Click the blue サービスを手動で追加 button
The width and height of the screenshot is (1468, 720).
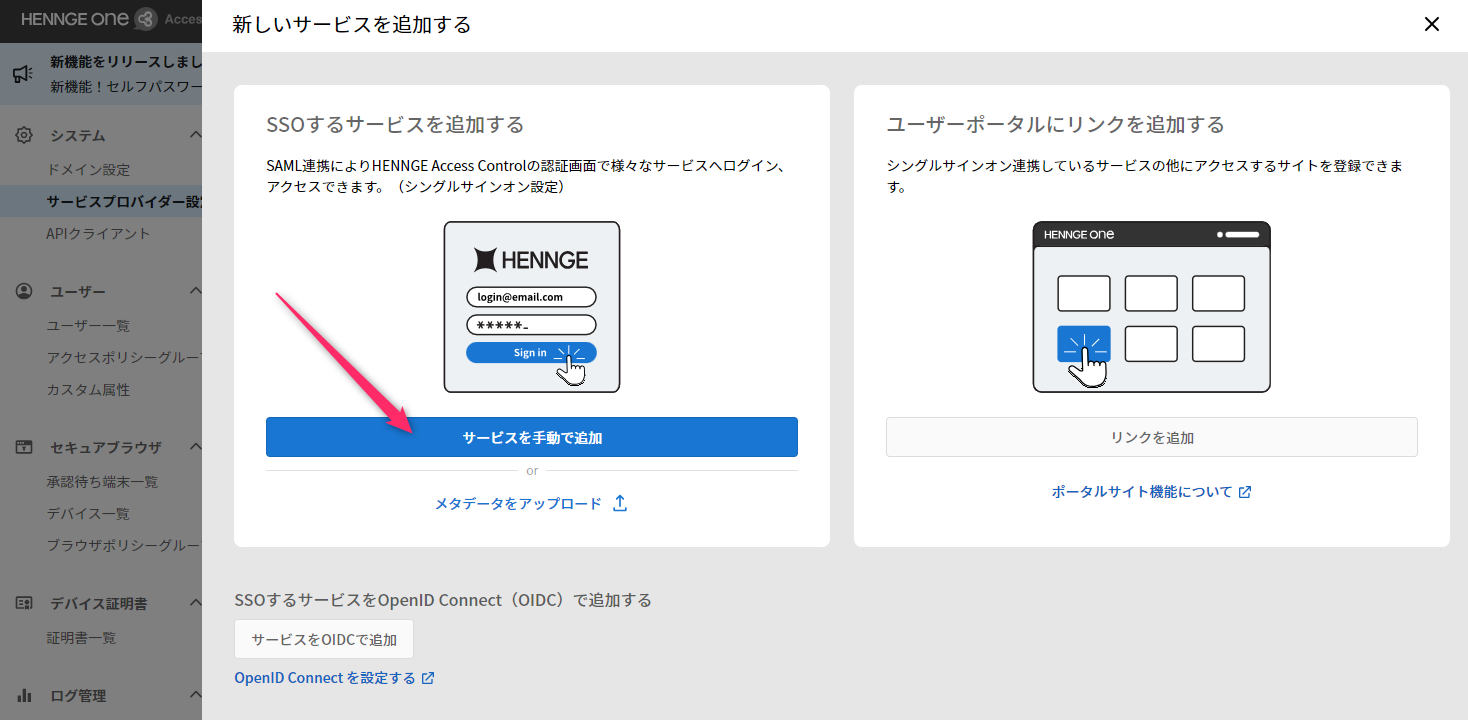coord(531,437)
